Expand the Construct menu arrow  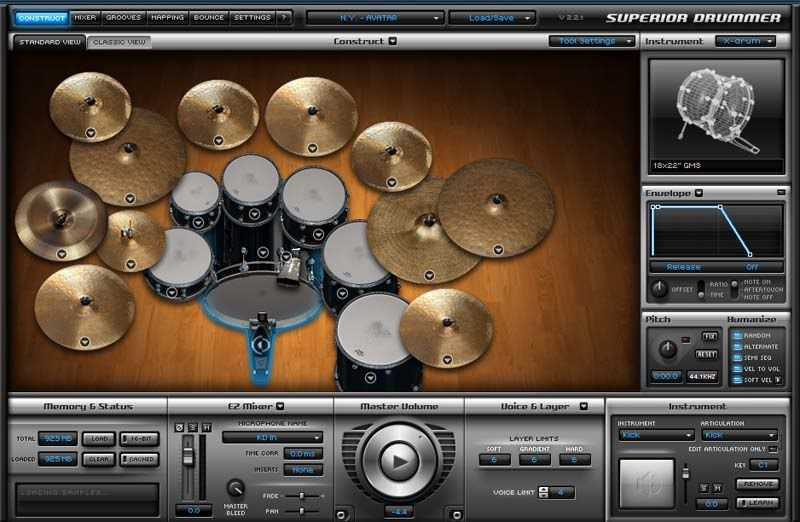[392, 41]
